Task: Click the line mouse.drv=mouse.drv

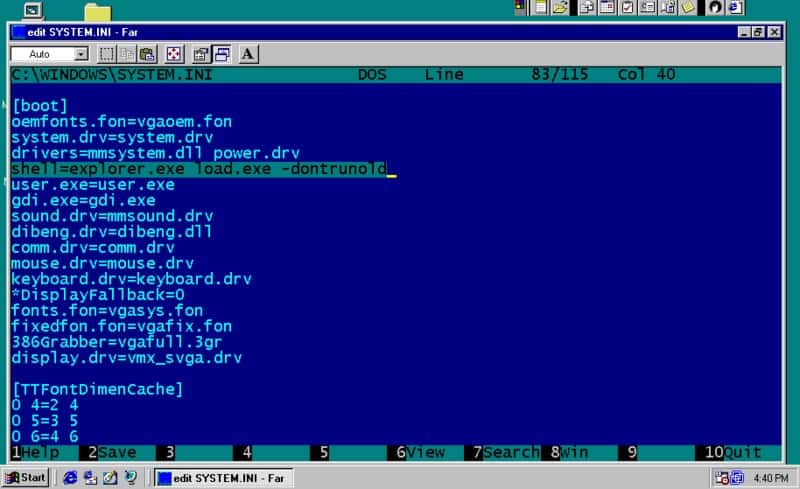Action: (103, 263)
